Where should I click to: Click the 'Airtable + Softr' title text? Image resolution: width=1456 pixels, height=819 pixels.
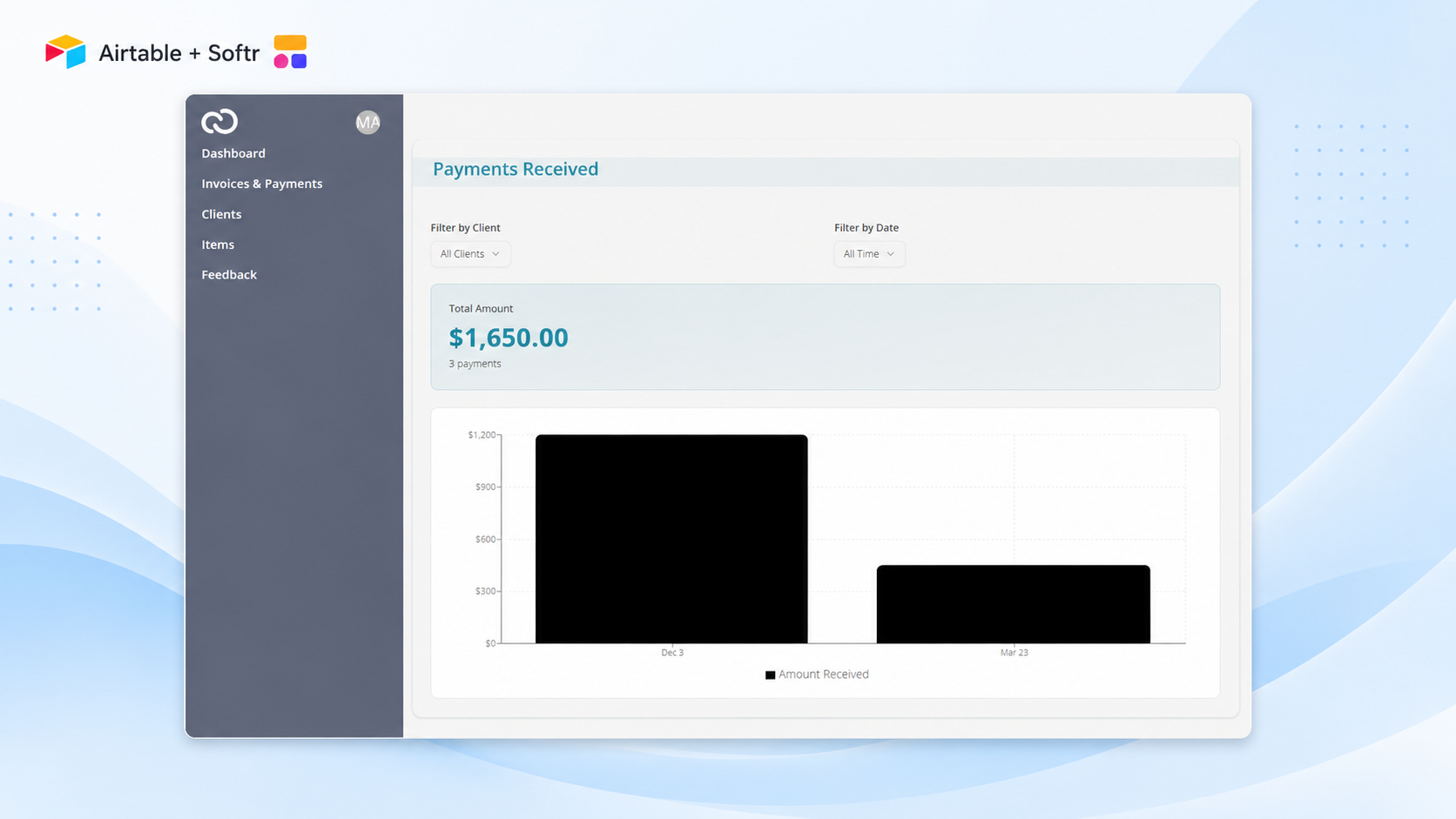click(179, 53)
